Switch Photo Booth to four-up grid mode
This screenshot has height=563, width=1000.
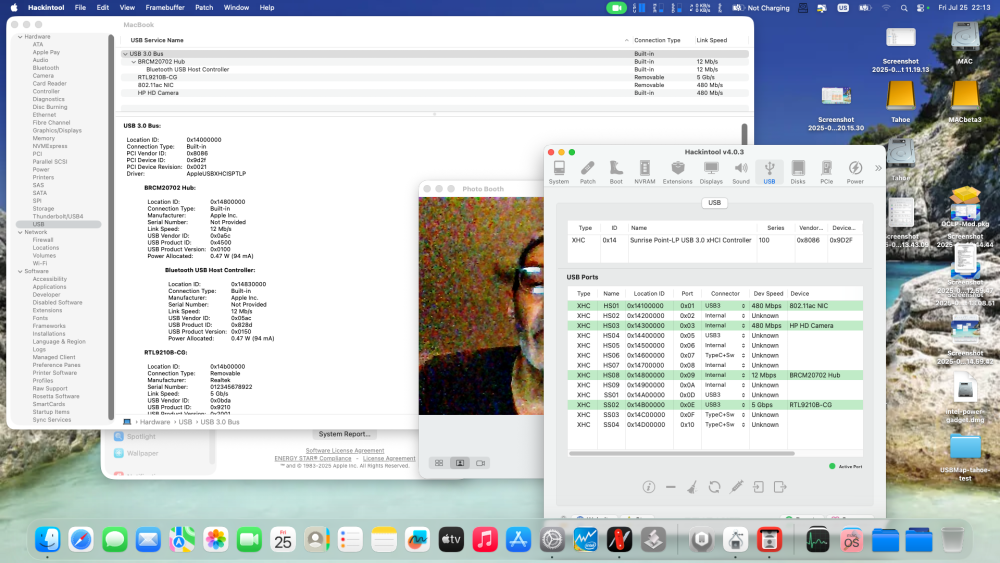click(439, 464)
